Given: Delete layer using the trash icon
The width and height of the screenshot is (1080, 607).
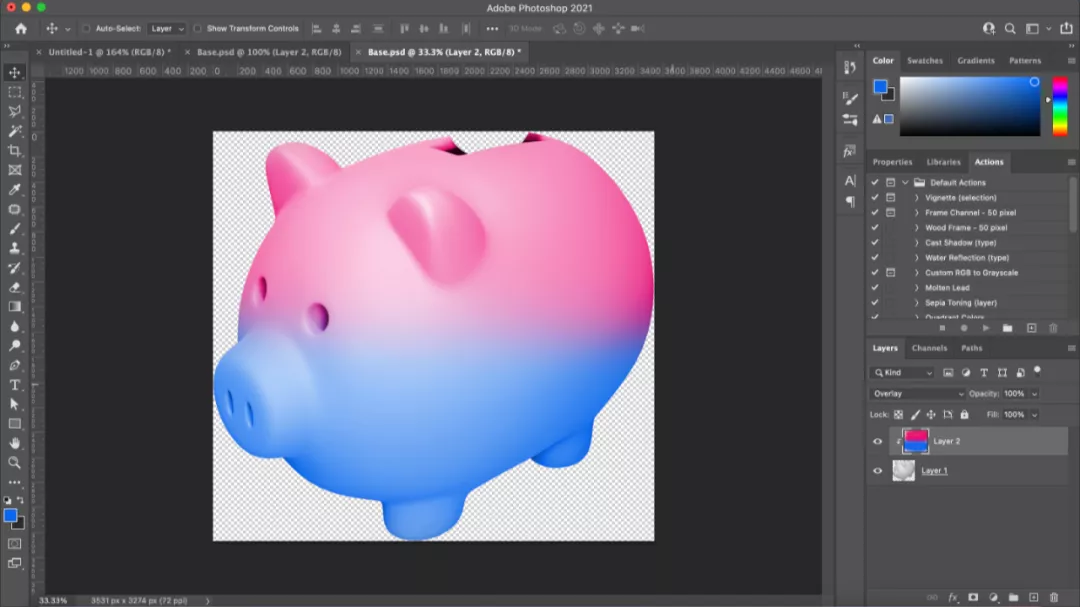Looking at the screenshot, I should 1054,597.
